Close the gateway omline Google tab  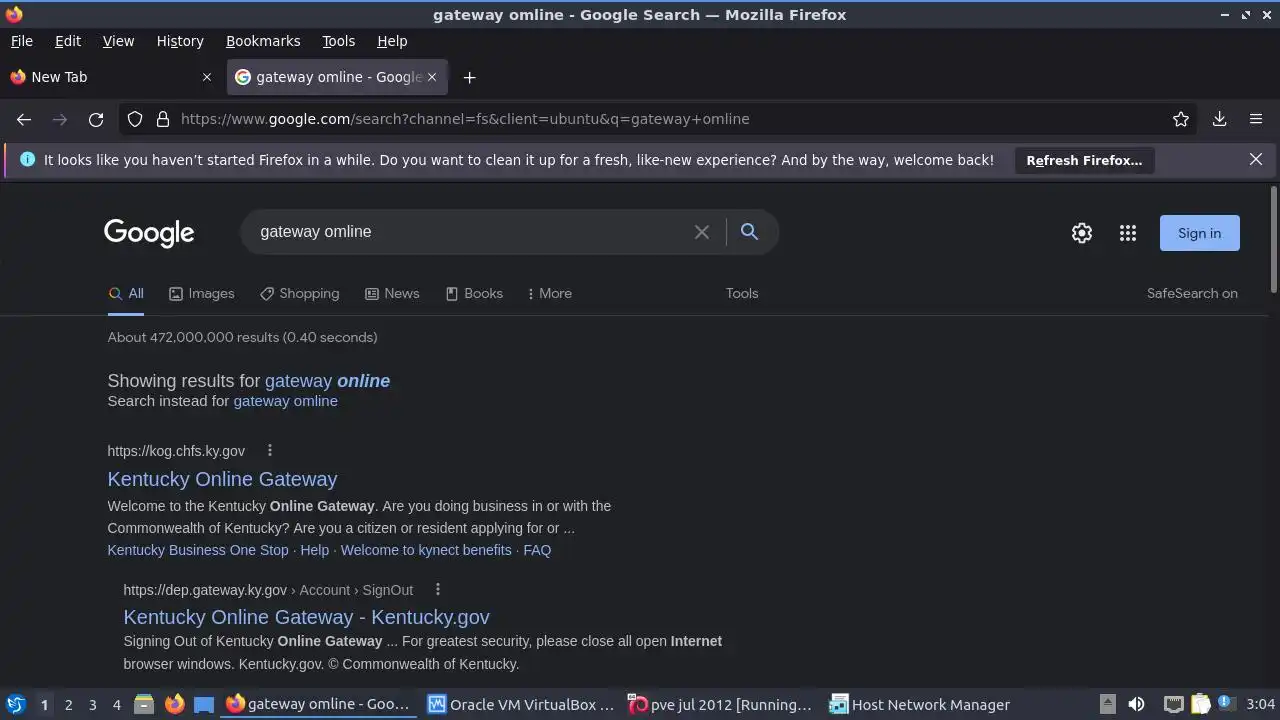432,77
